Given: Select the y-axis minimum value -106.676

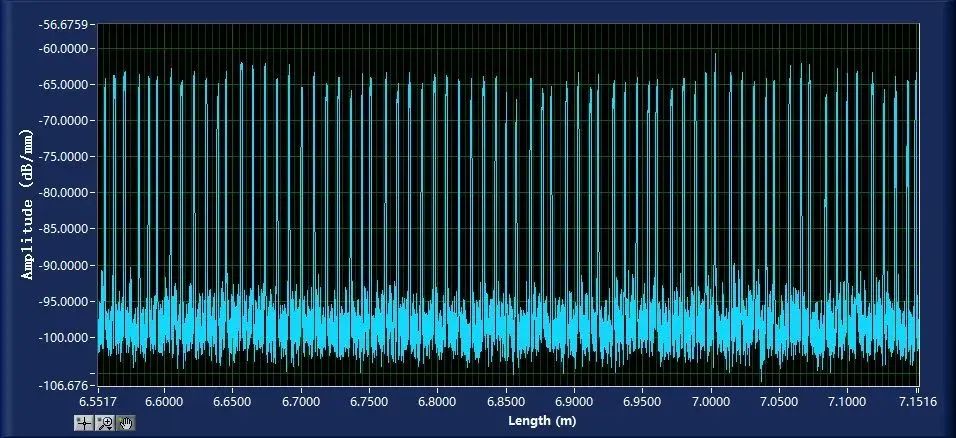Looking at the screenshot, I should point(66,386).
